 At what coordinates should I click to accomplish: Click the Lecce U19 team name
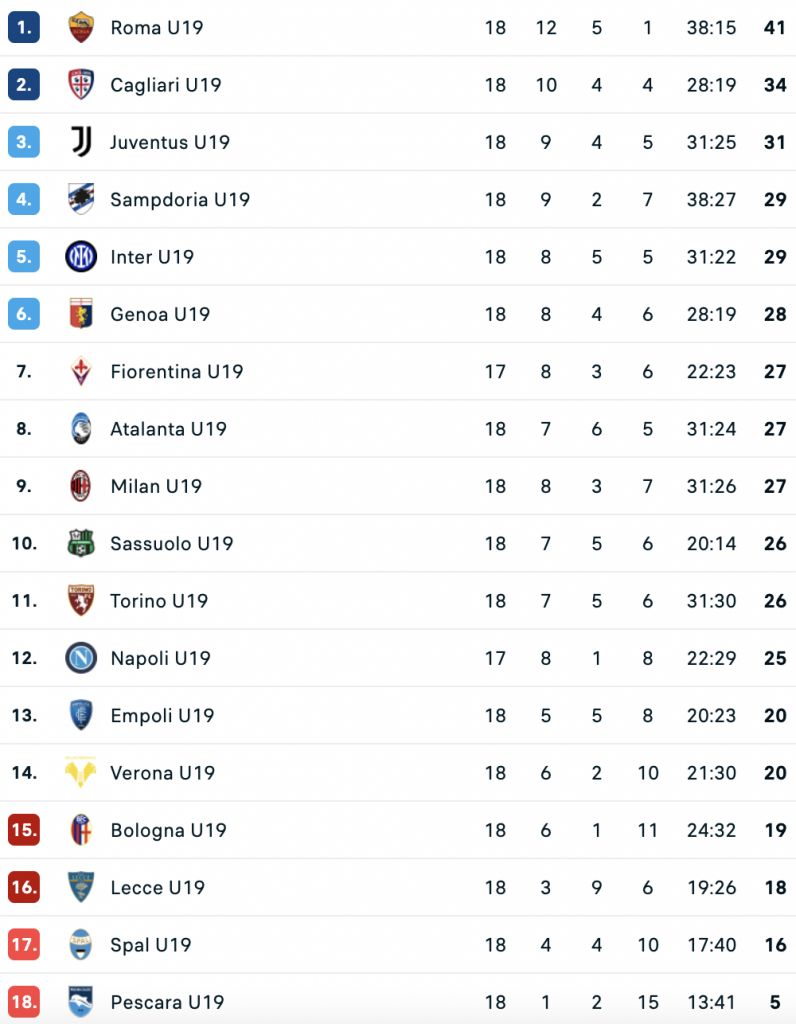tap(157, 888)
